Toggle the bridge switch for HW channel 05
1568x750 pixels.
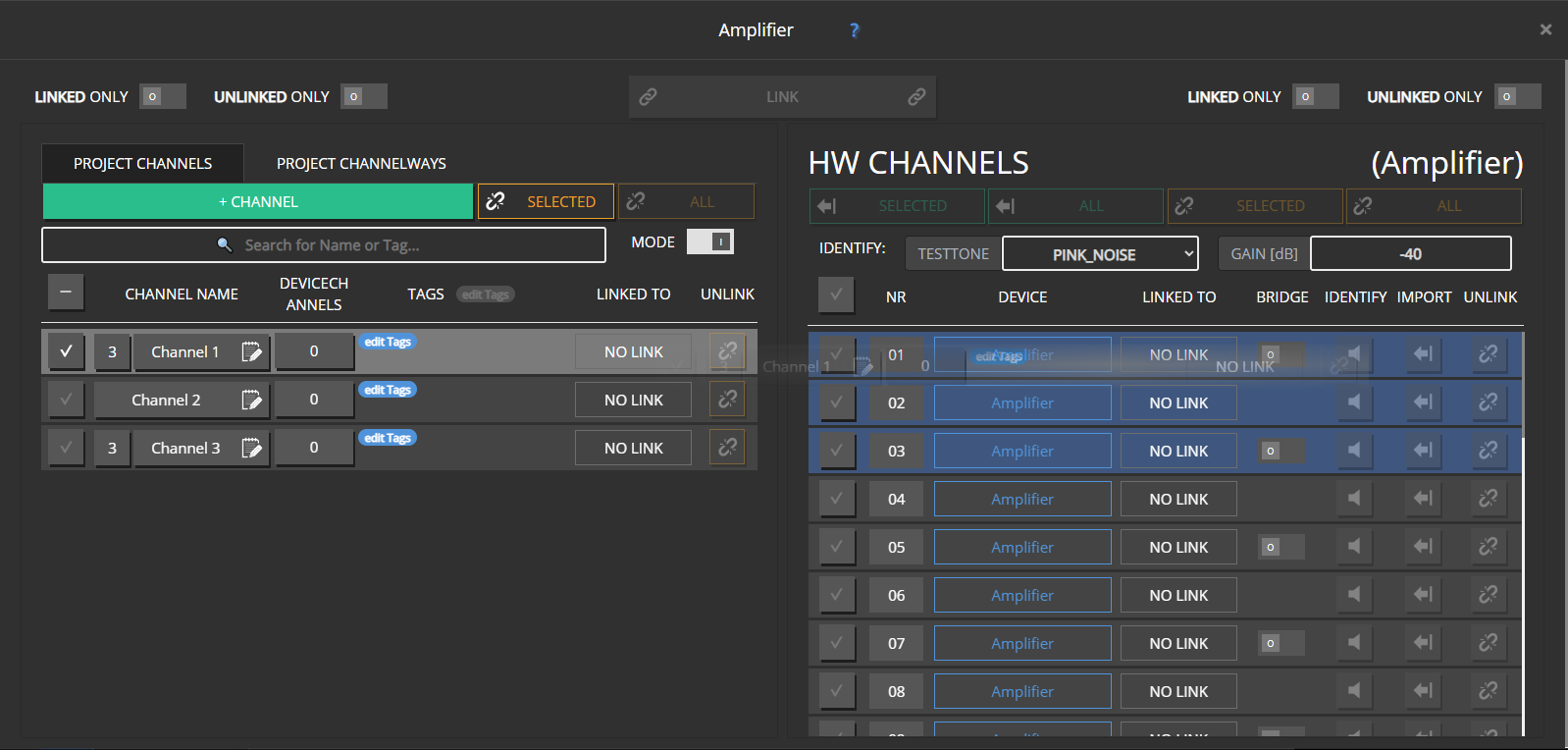coord(1281,547)
